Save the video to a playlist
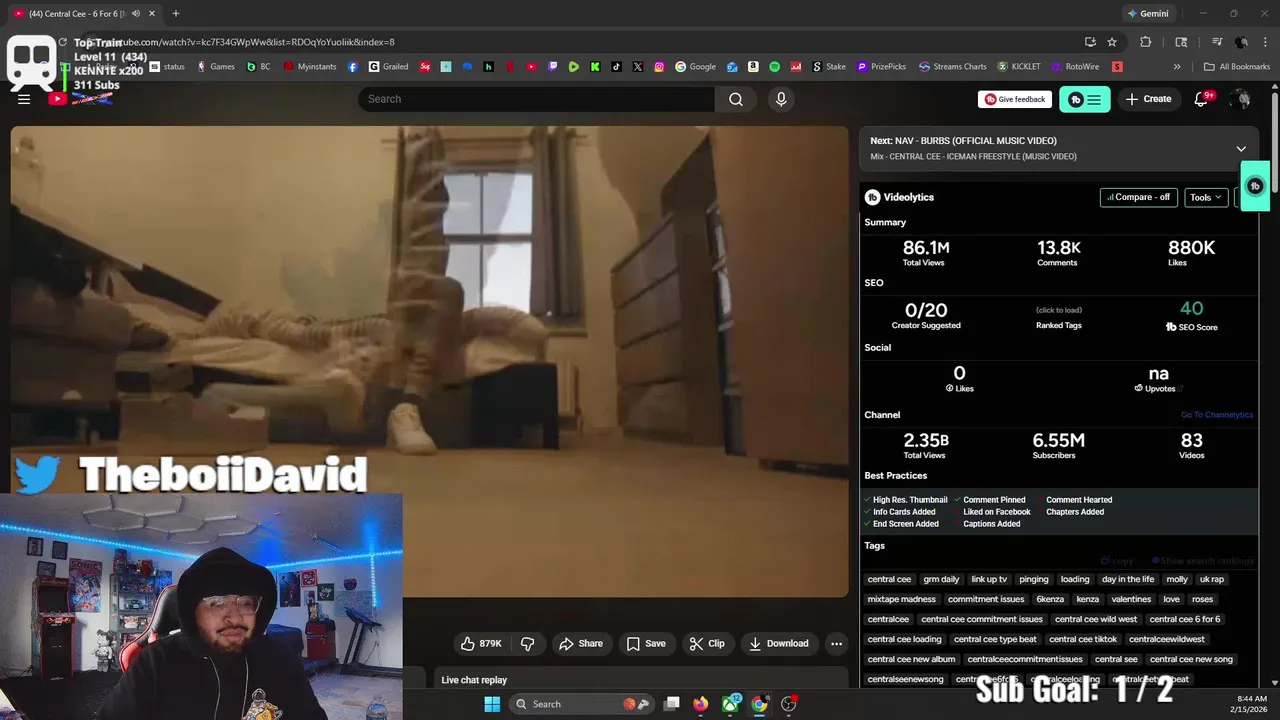The height and width of the screenshot is (720, 1280). [x=646, y=644]
